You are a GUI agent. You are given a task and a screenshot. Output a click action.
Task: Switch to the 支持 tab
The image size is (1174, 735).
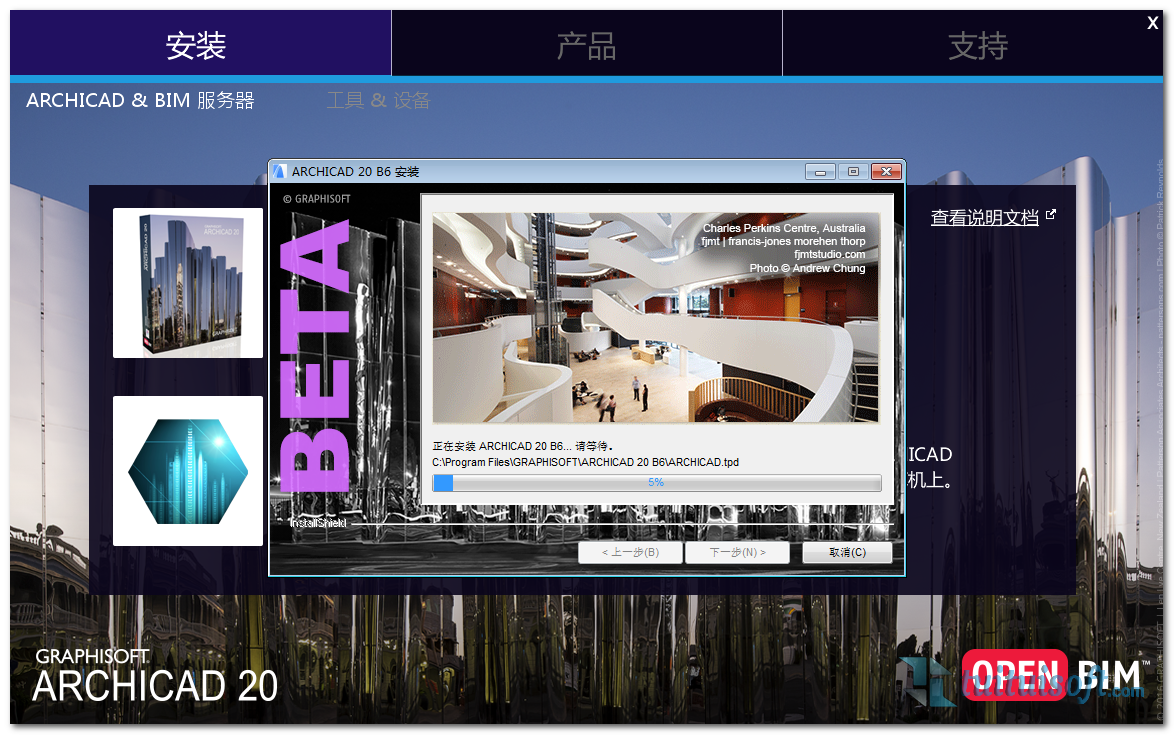[x=973, y=43]
